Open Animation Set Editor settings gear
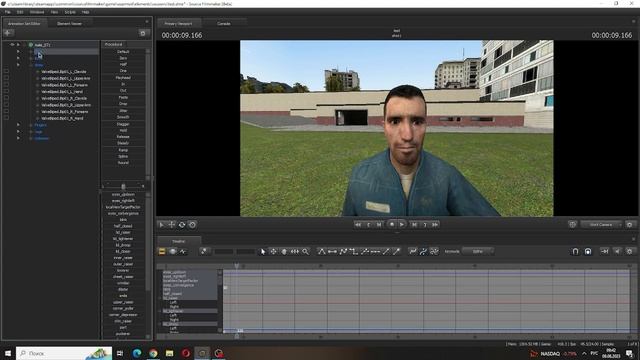 click(x=142, y=33)
